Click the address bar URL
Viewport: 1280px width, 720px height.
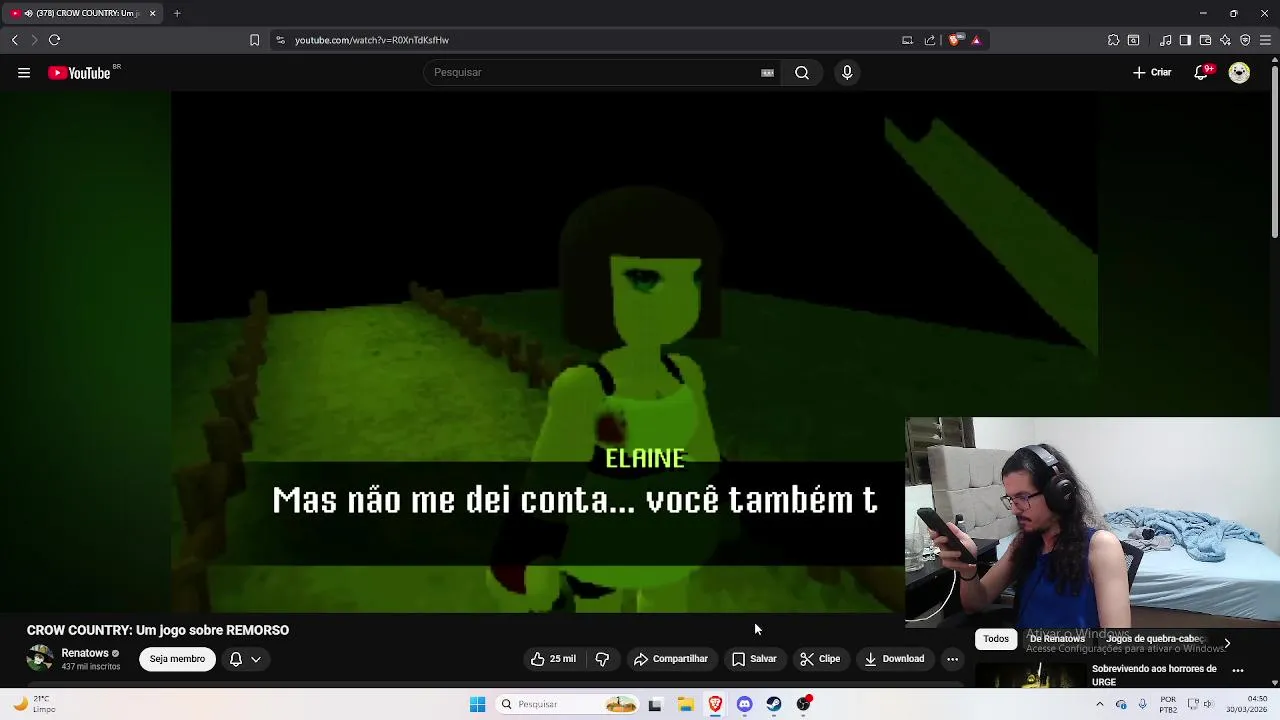point(372,40)
